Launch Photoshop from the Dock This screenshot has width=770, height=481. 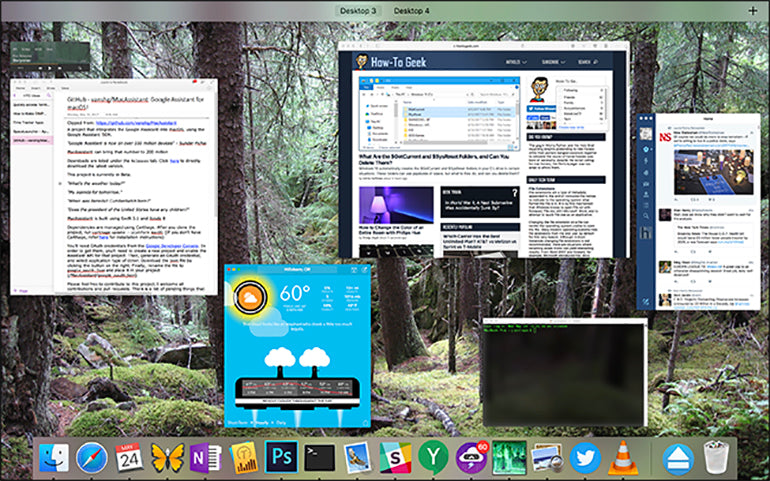[x=281, y=458]
